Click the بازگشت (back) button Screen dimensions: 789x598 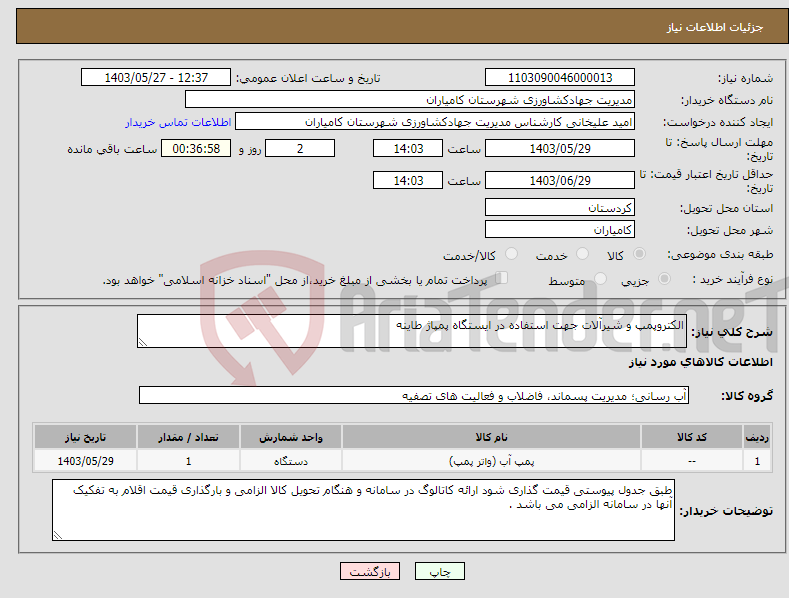pos(370,571)
